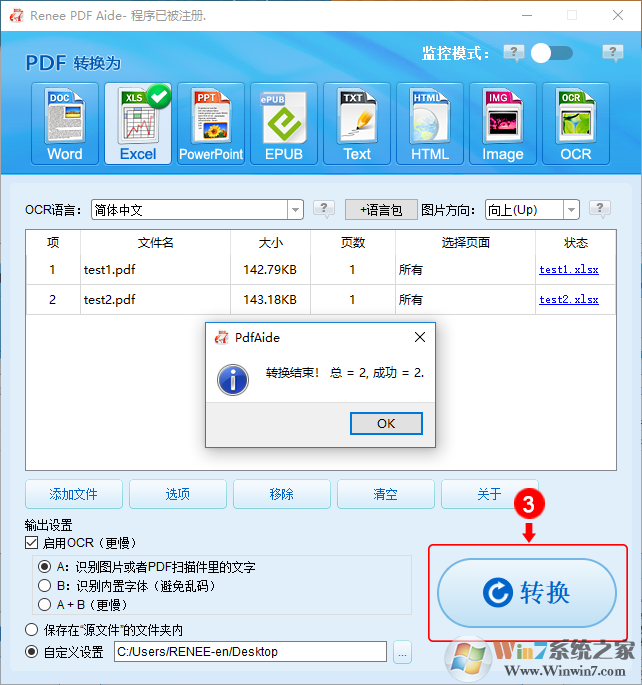Open help next to 图片方向 dropdown
642x685 pixels.
click(600, 209)
